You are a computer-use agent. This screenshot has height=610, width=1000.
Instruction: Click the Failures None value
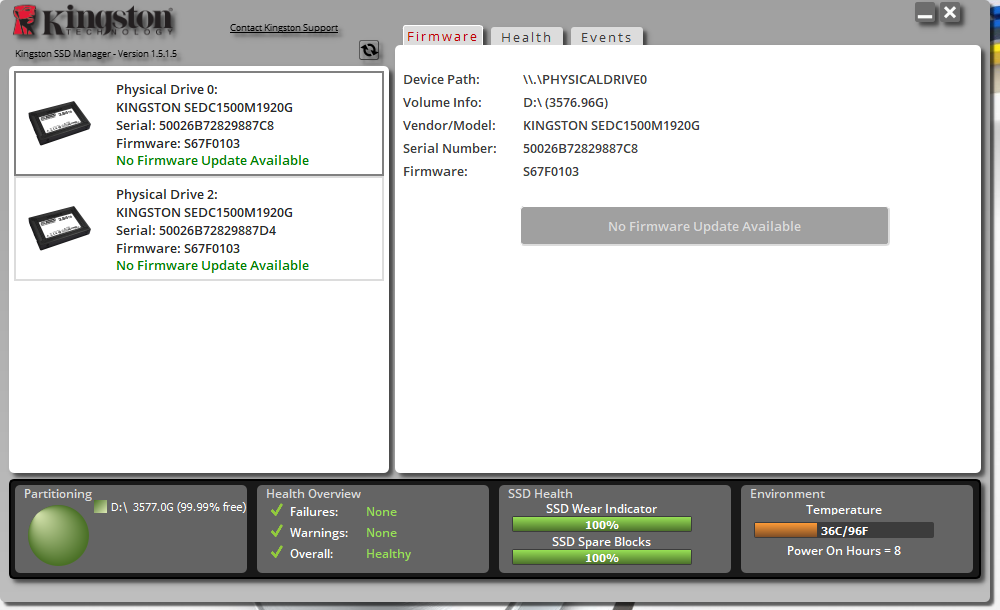click(381, 512)
